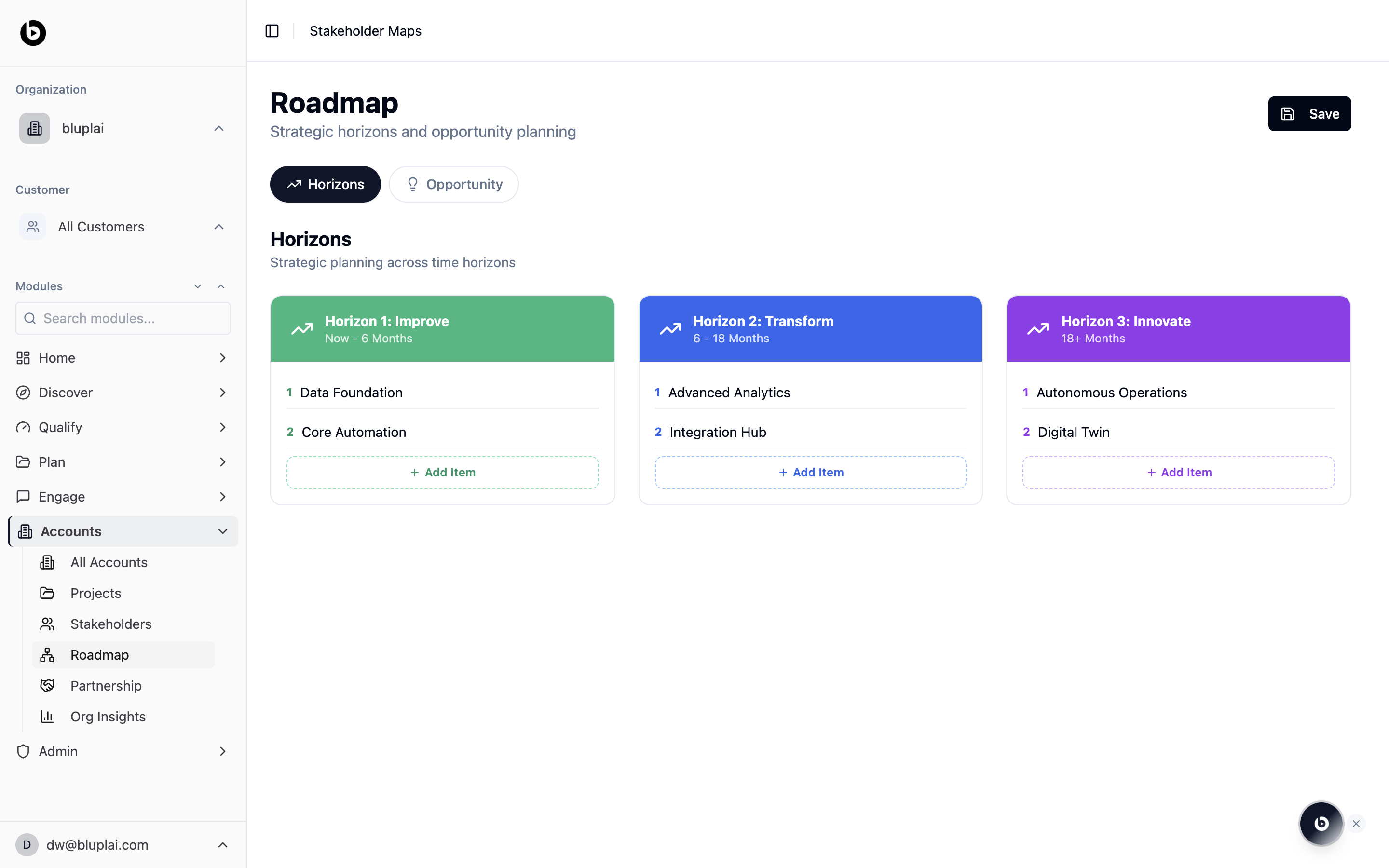This screenshot has height=868, width=1389.
Task: Click the Partnership handshake icon
Action: tap(47, 685)
